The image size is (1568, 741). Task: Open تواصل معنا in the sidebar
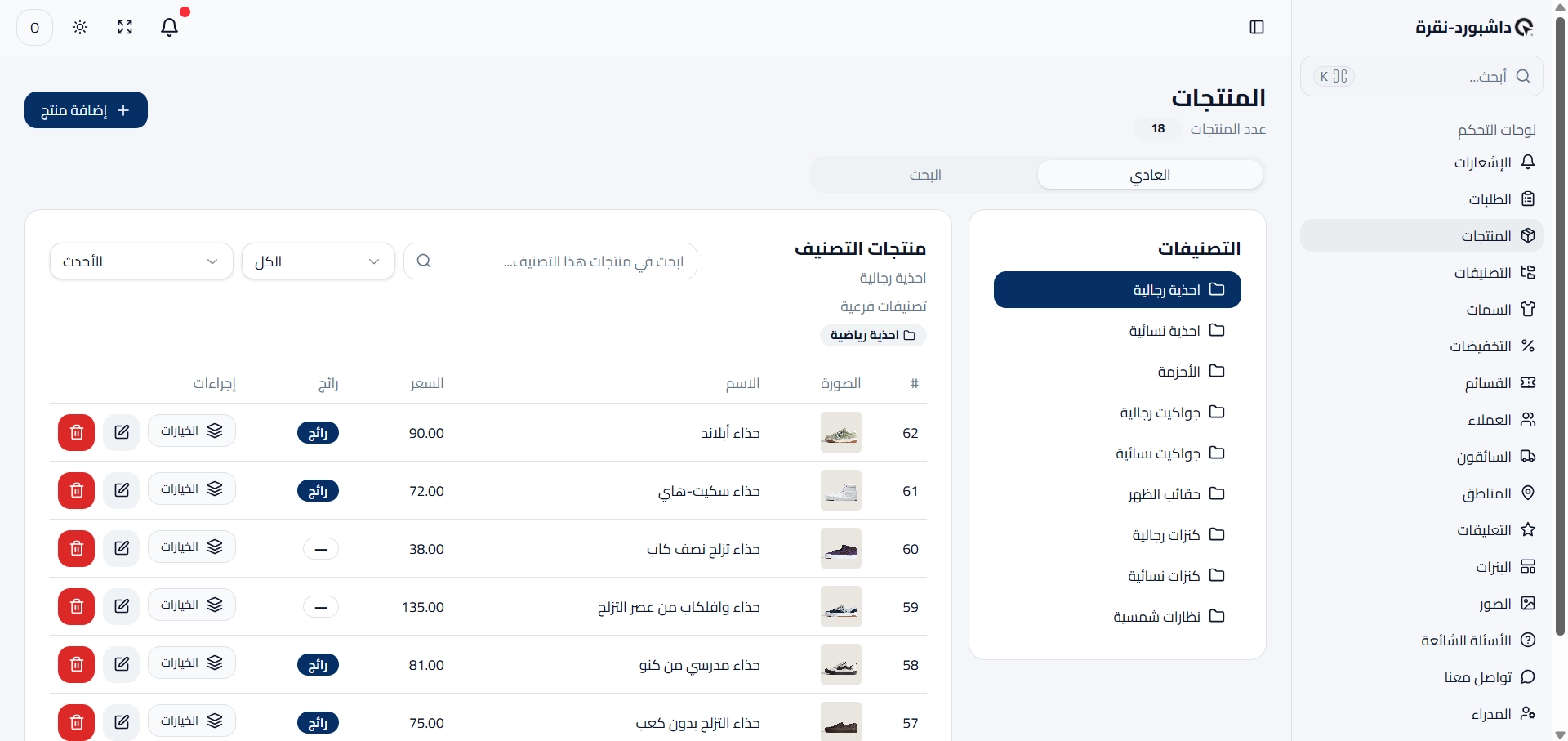coord(1422,676)
